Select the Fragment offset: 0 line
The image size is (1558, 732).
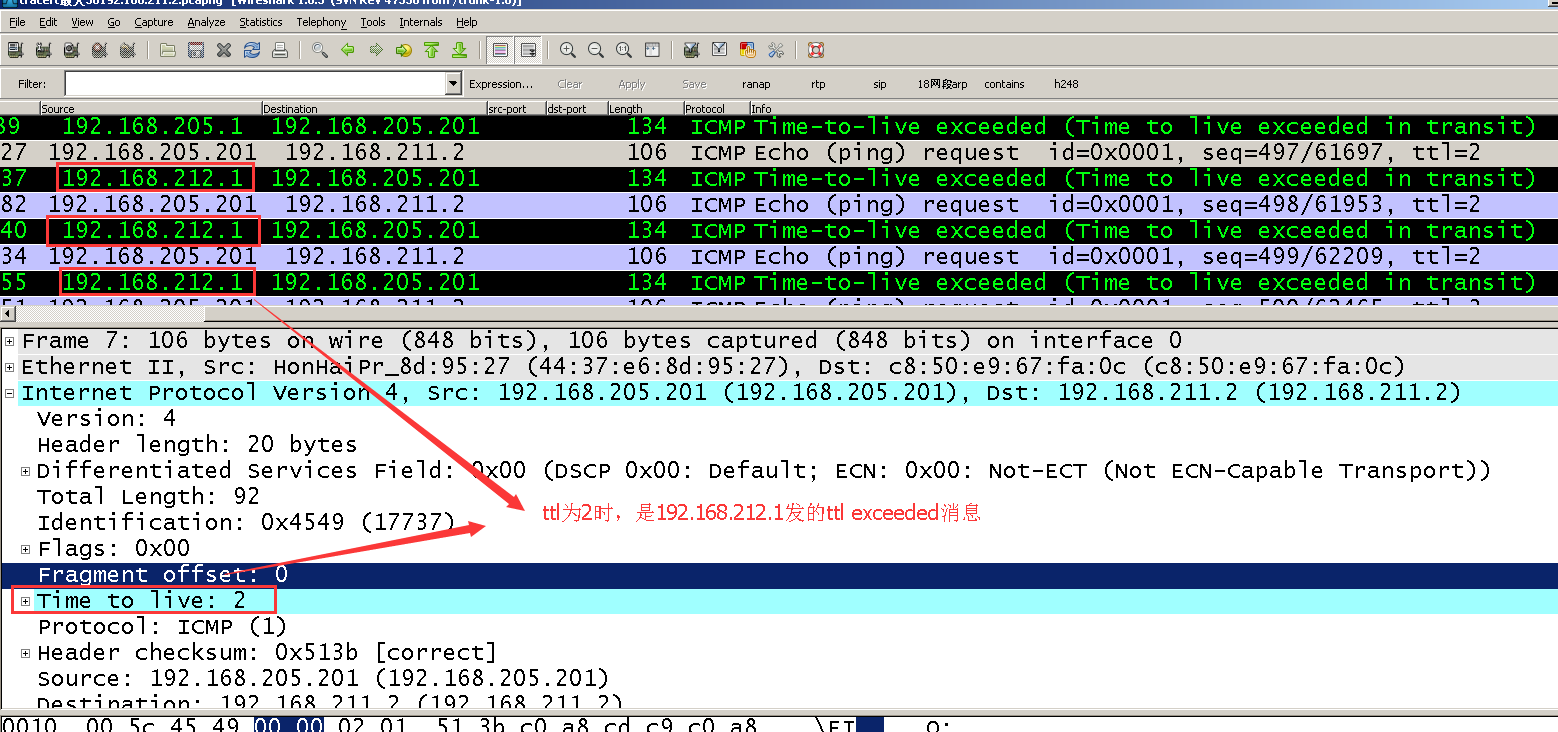779,575
